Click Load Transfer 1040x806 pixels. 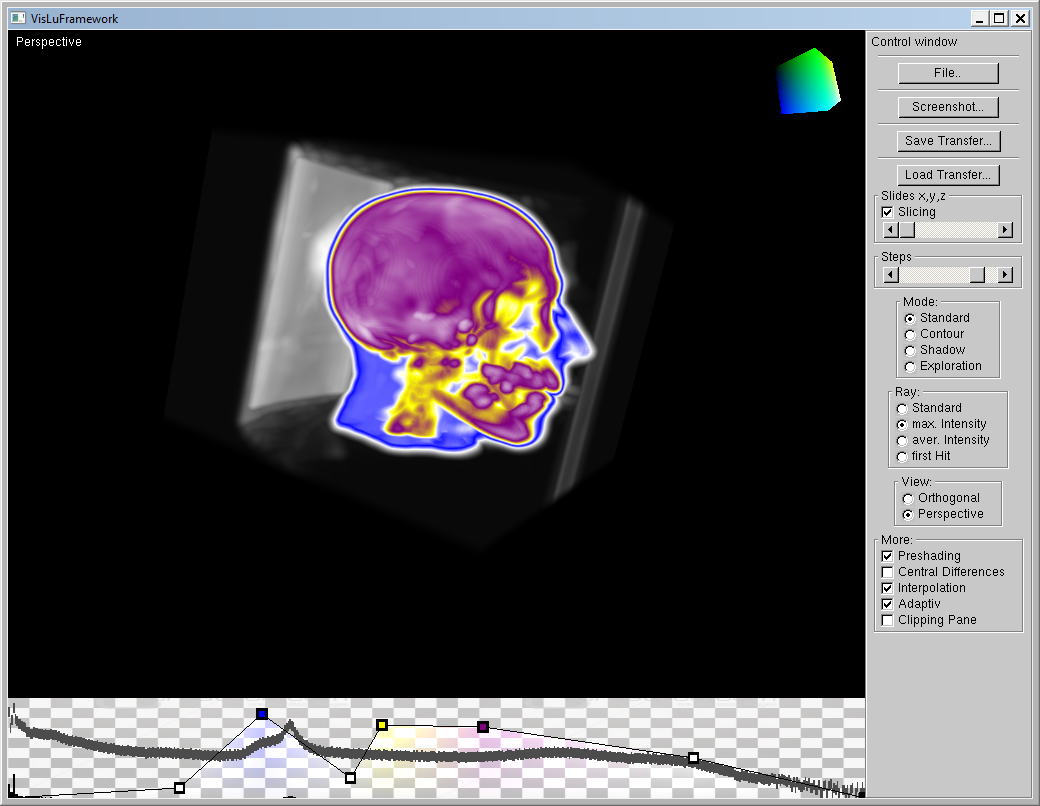click(x=948, y=174)
